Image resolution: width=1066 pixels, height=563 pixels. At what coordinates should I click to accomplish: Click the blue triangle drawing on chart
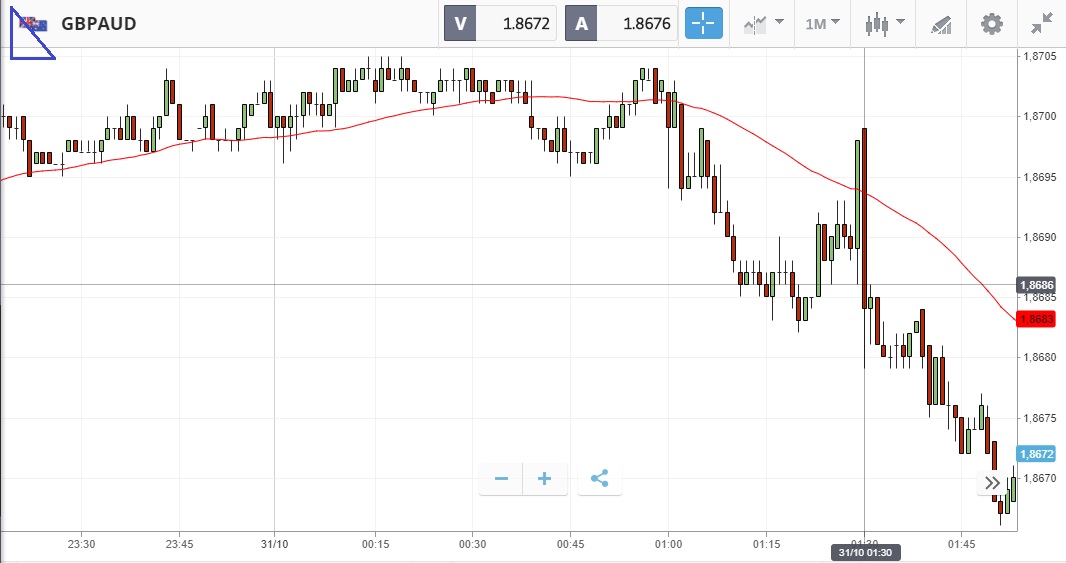(x=28, y=40)
